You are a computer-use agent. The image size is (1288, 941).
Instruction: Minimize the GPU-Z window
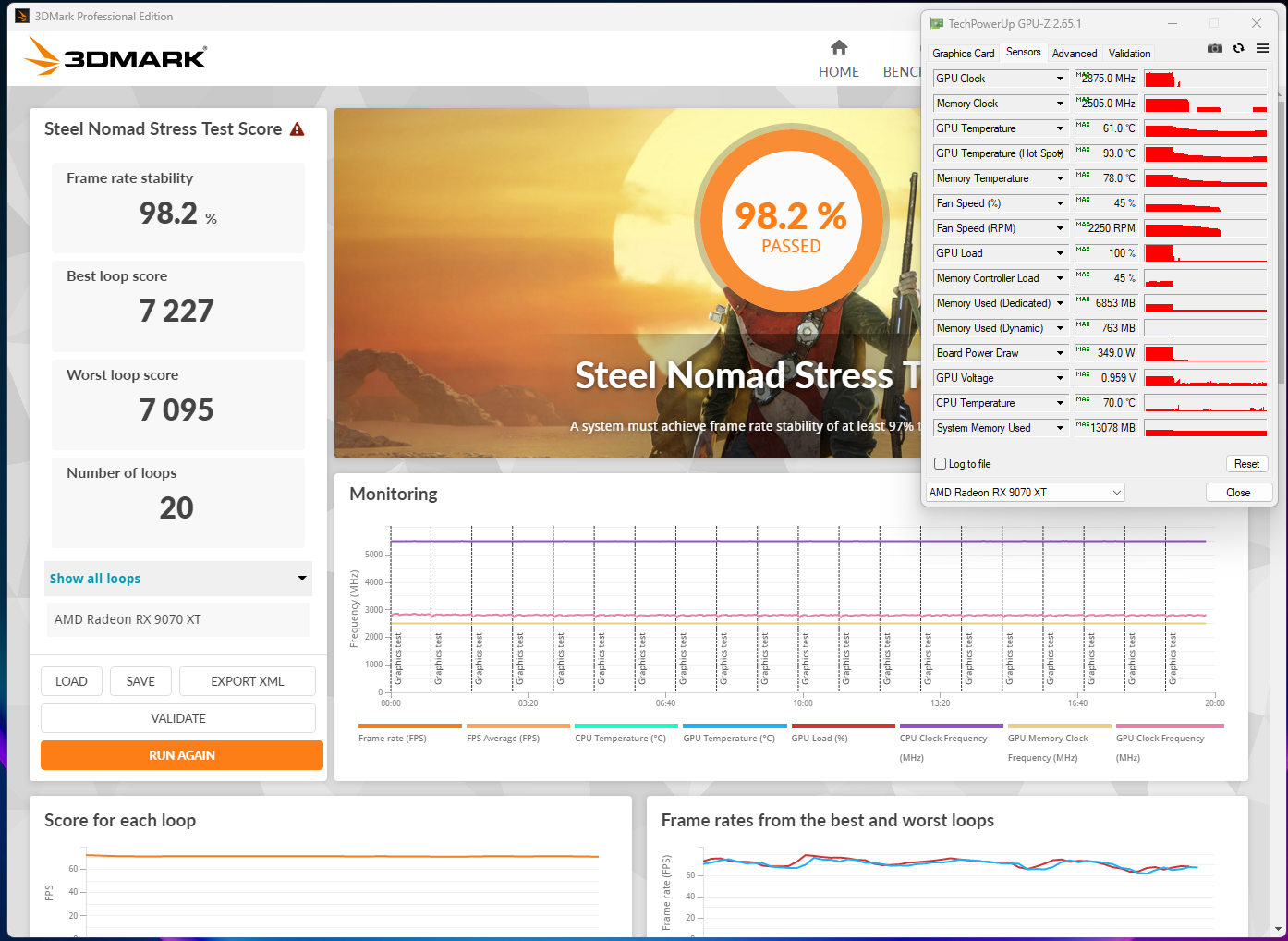(1173, 24)
